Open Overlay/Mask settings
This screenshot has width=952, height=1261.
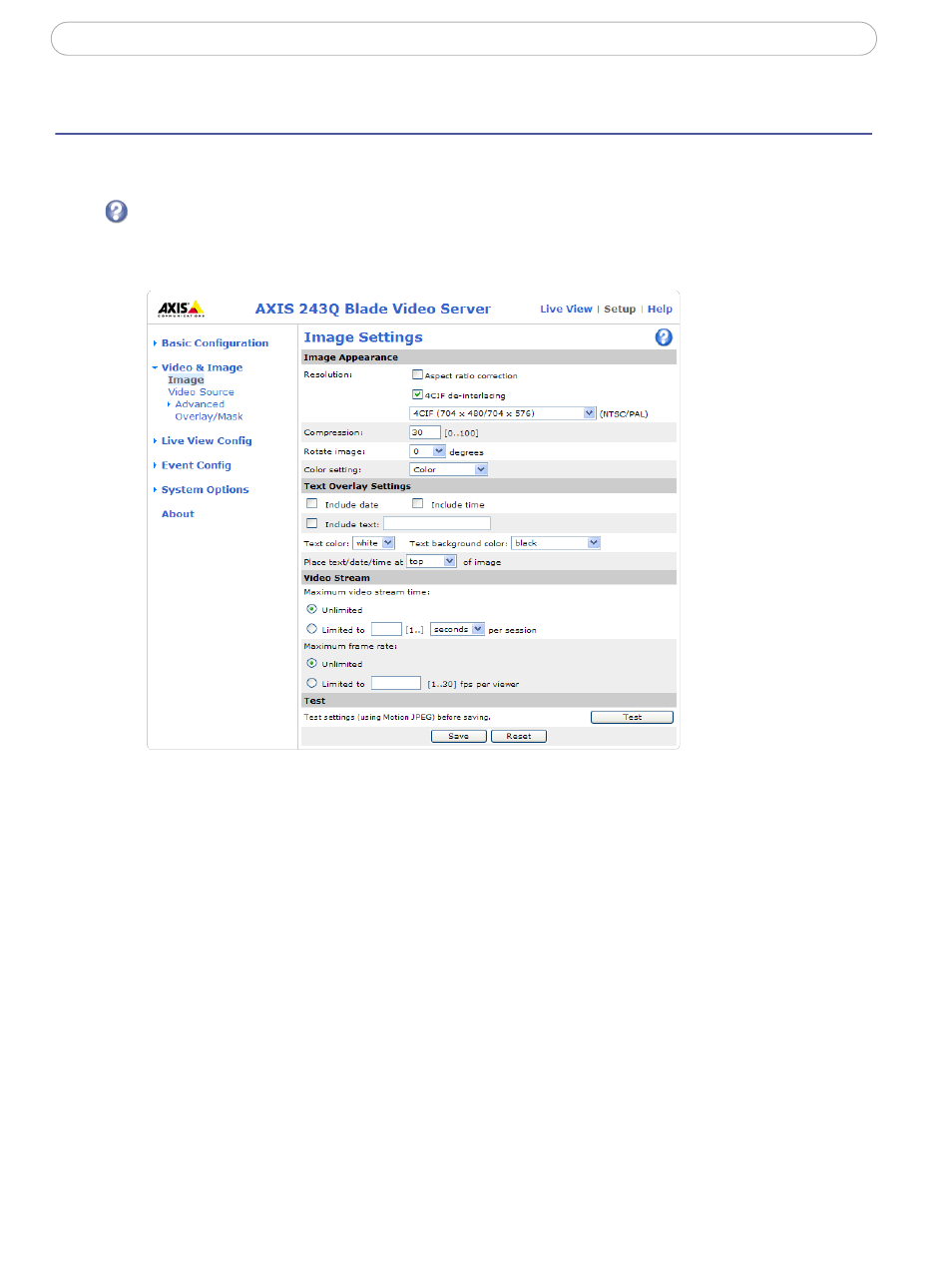[209, 416]
